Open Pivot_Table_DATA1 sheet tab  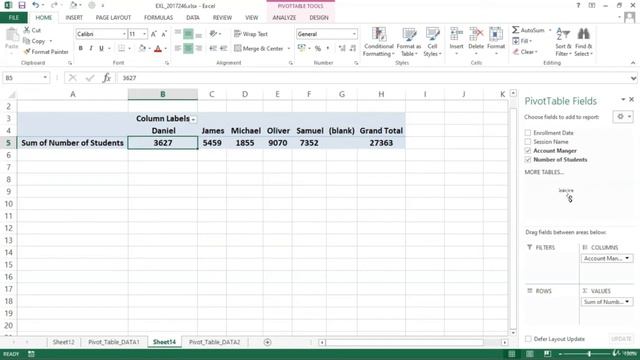114,342
